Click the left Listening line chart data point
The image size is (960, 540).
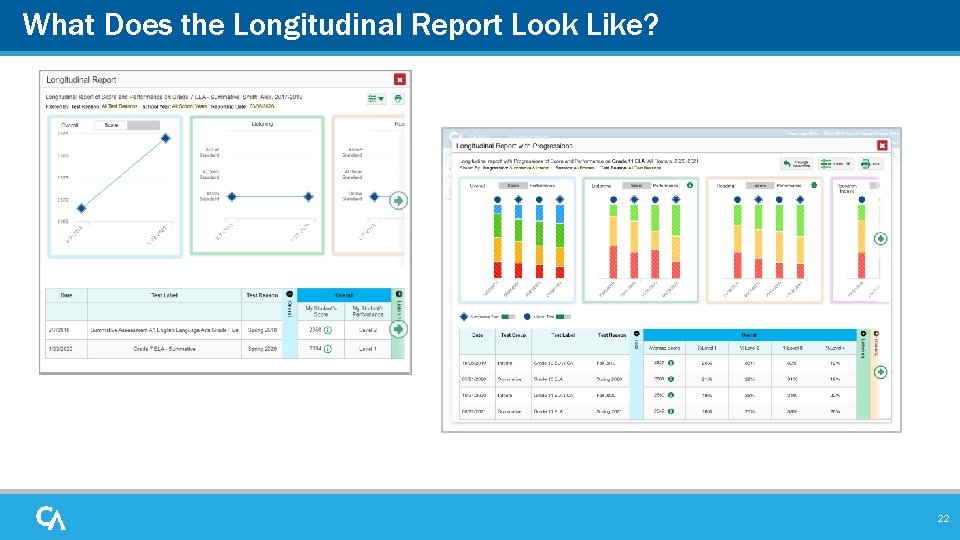point(231,197)
